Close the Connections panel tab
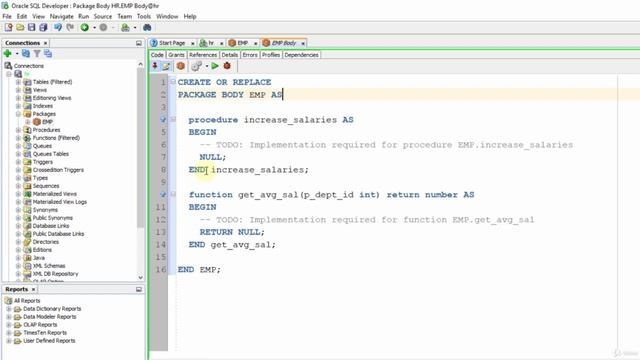This screenshot has height=360, width=640. (x=45, y=43)
